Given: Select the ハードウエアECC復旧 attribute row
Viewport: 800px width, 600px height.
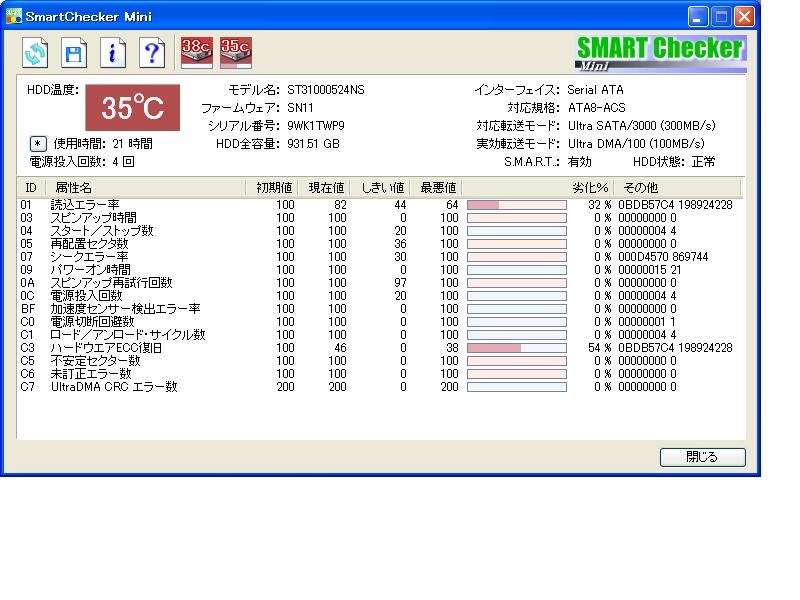Looking at the screenshot, I should [105, 348].
